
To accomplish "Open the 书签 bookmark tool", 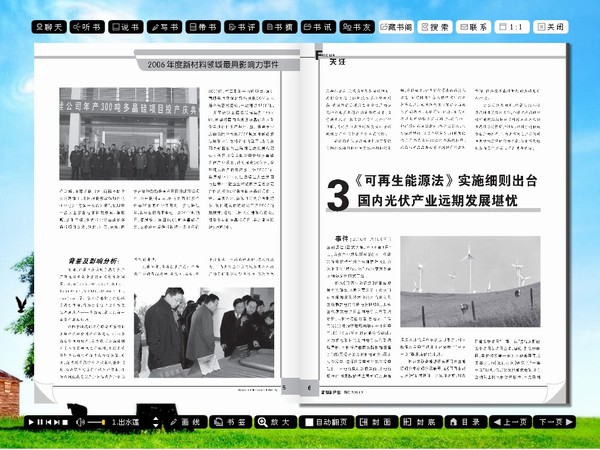I will [231, 422].
